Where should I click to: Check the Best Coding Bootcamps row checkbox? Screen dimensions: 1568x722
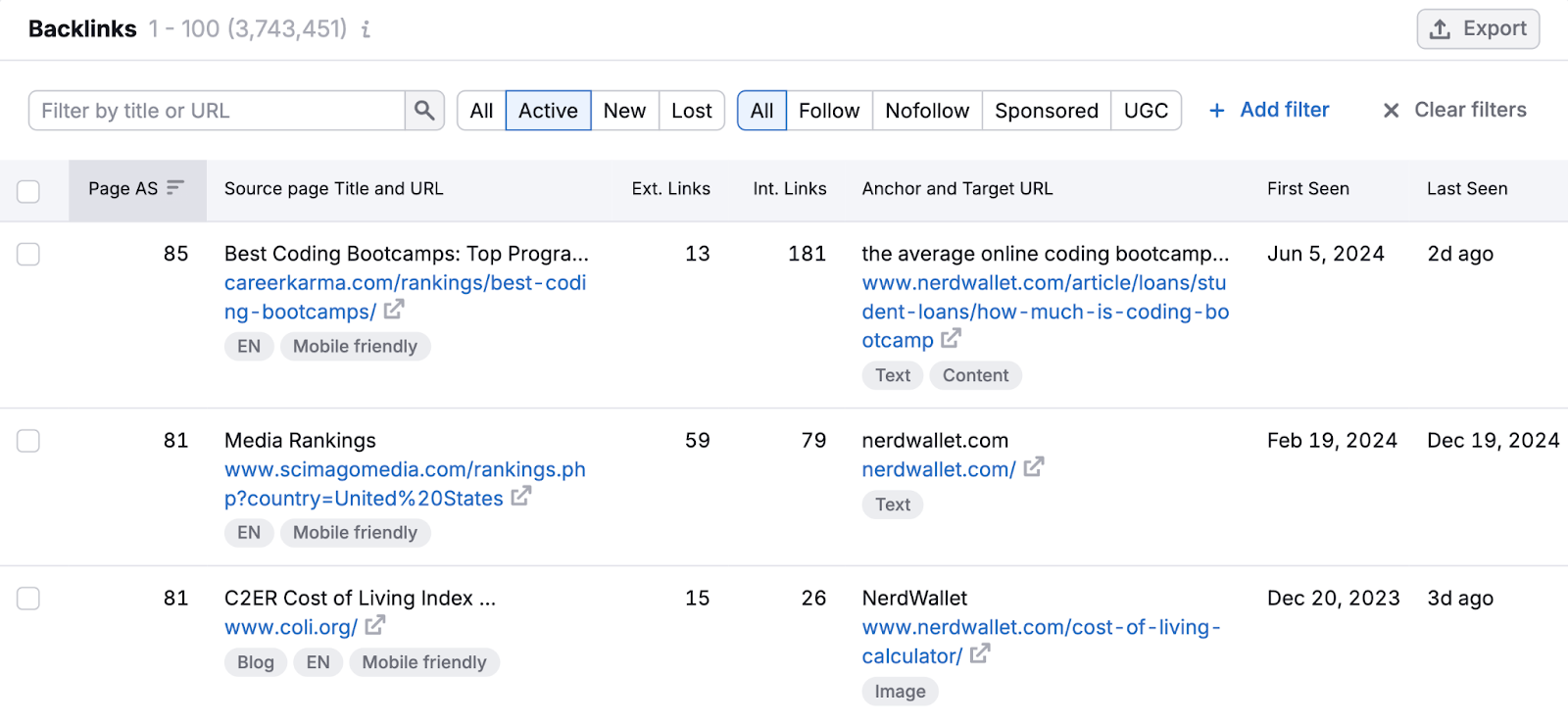28,255
